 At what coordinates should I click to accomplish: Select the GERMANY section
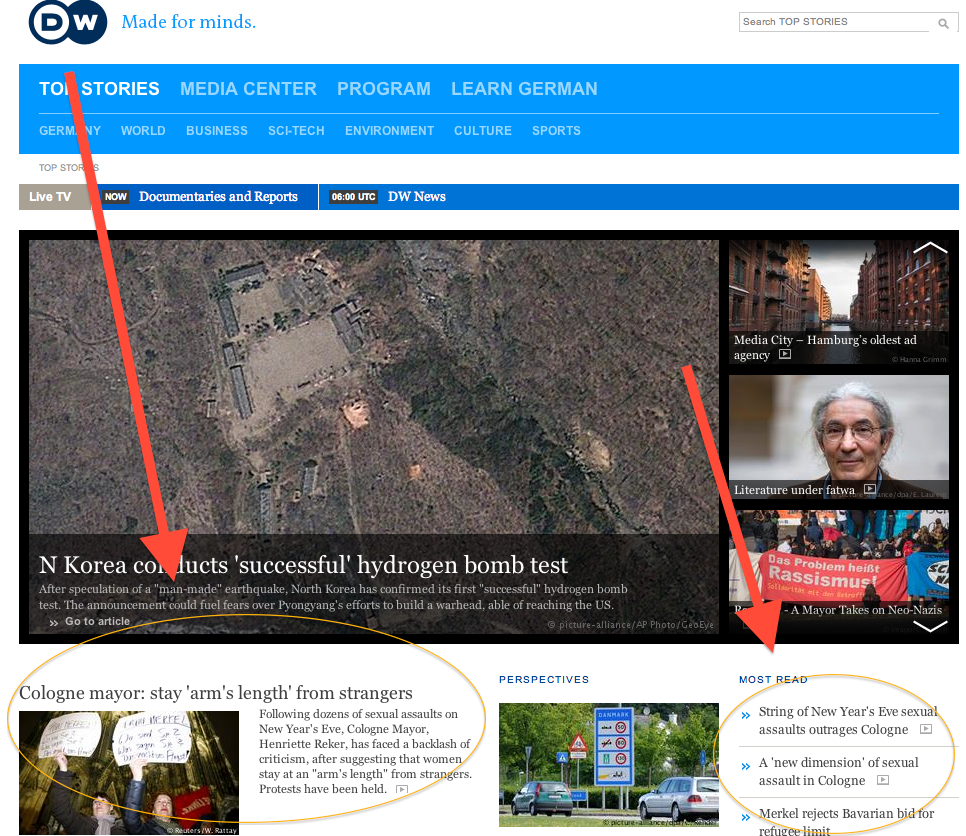(x=70, y=131)
